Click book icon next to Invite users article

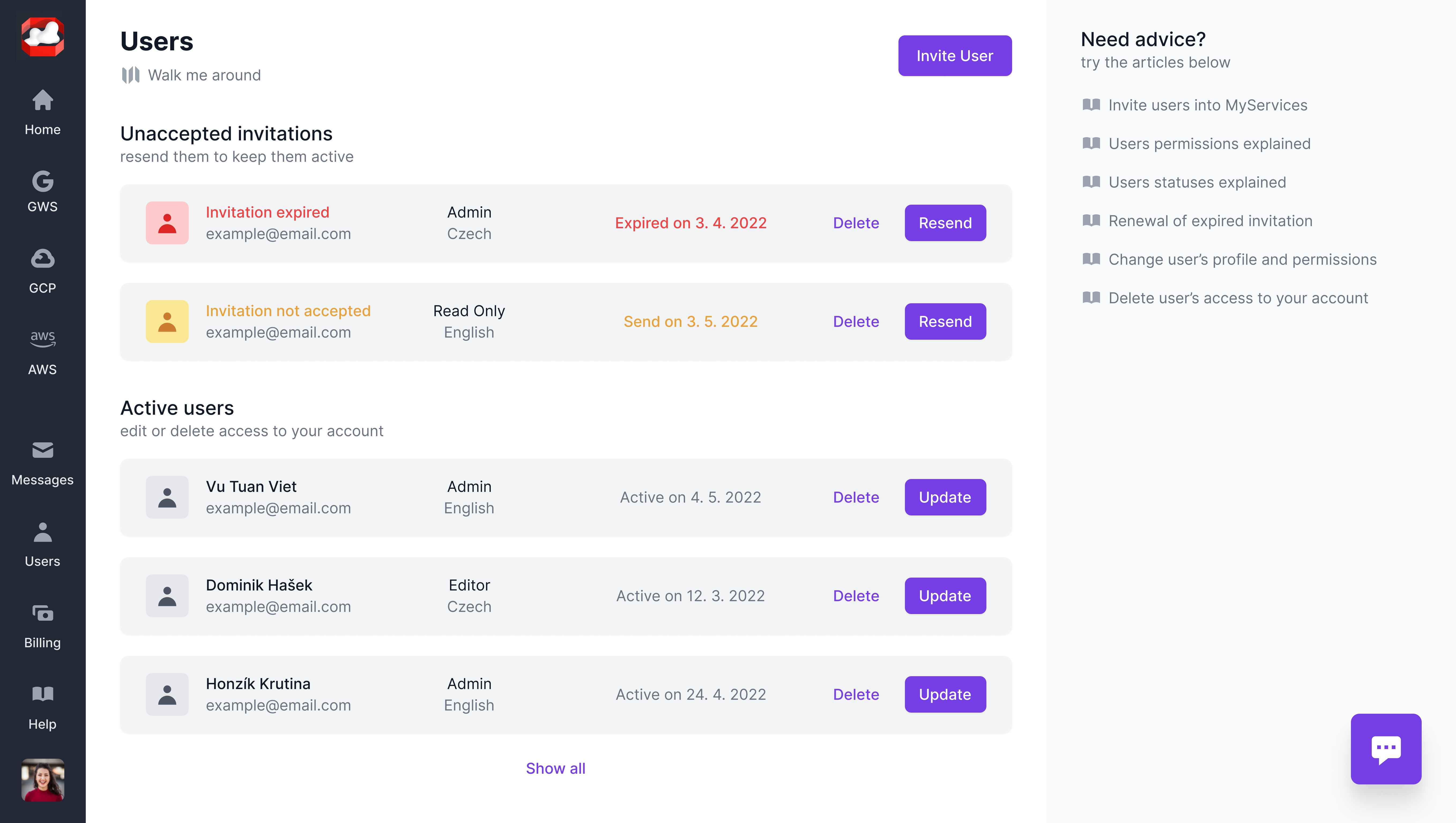(1091, 104)
